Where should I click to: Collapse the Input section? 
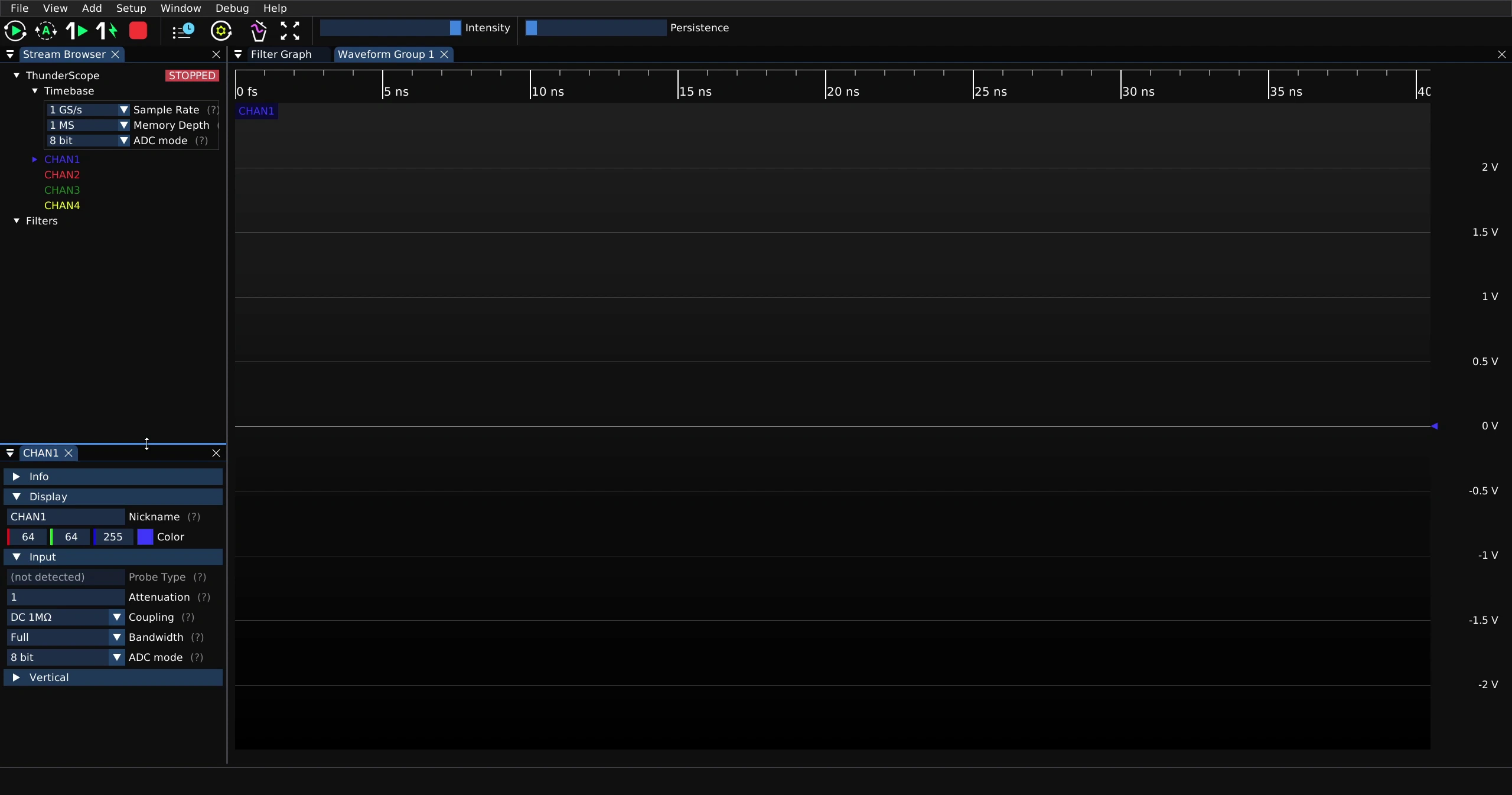[x=113, y=557]
